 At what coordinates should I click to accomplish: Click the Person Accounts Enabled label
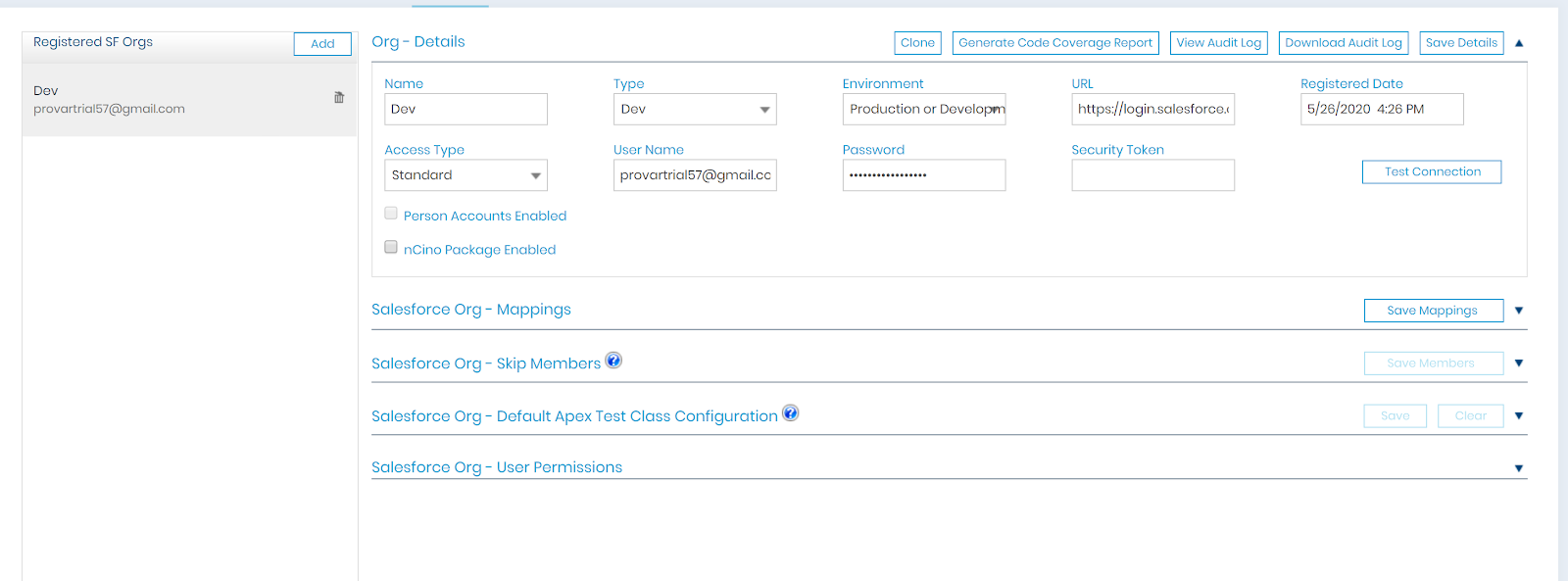click(485, 216)
